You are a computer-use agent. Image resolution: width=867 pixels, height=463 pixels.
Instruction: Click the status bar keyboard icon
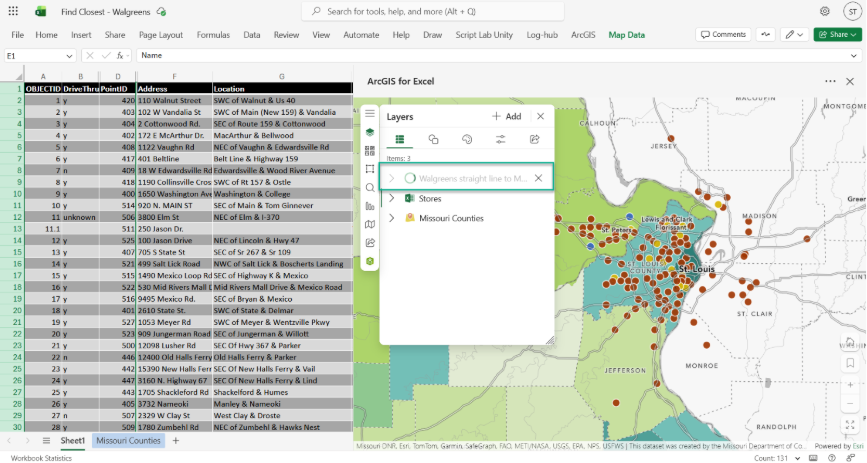click(x=813, y=458)
